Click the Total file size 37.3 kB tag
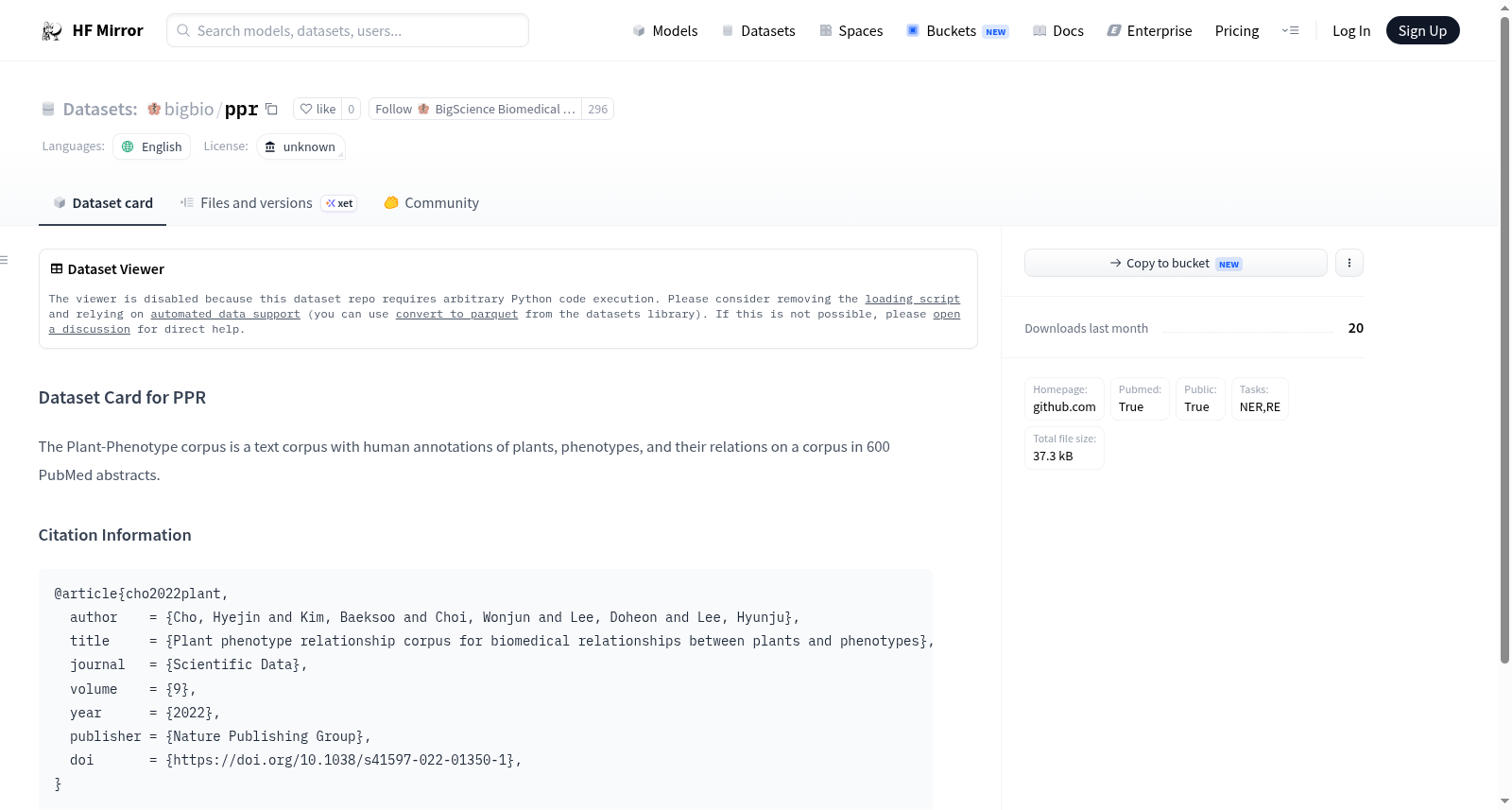The height and width of the screenshot is (810, 1512). pyautogui.click(x=1064, y=447)
